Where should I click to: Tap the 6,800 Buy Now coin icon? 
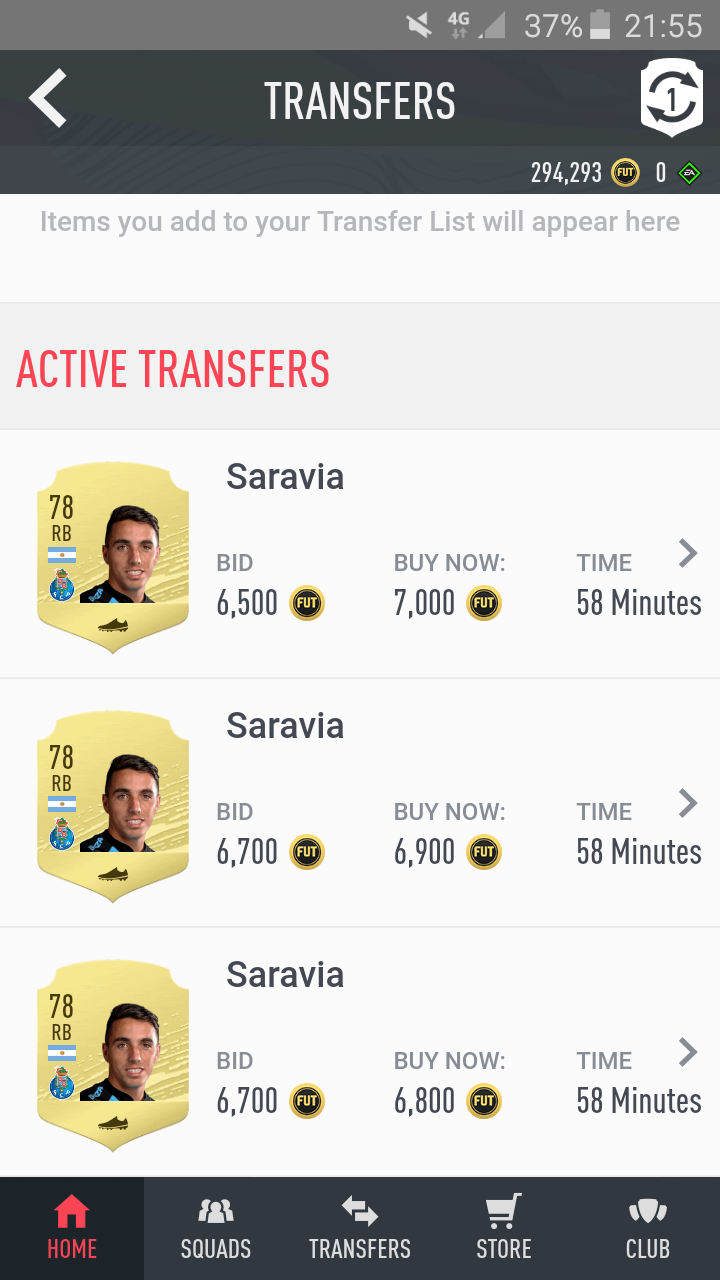484,1101
